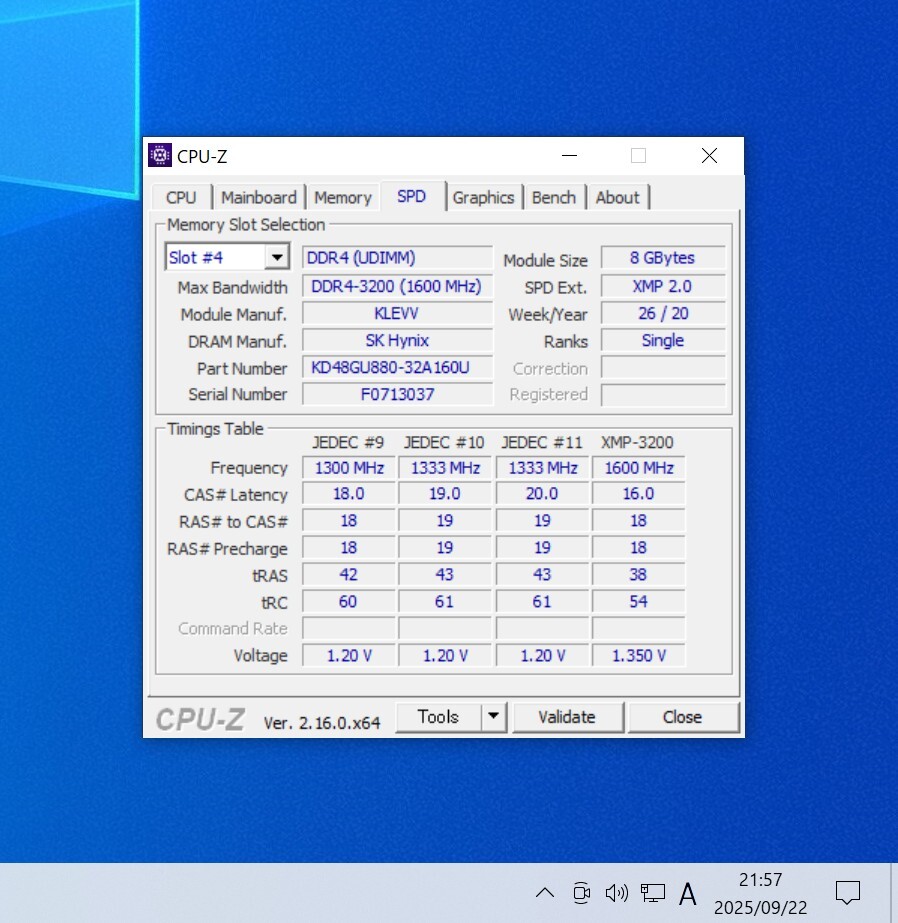Show hidden tray icons chevron
The height and width of the screenshot is (923, 898).
point(545,893)
